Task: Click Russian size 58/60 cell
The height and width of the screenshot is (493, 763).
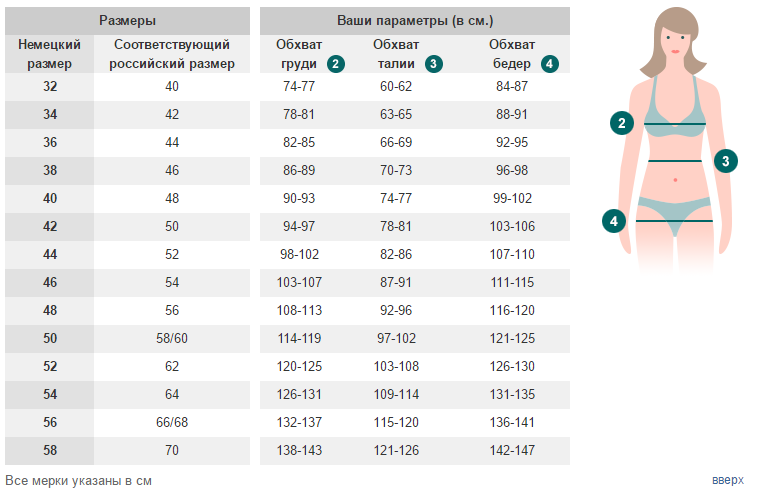Action: click(x=172, y=338)
